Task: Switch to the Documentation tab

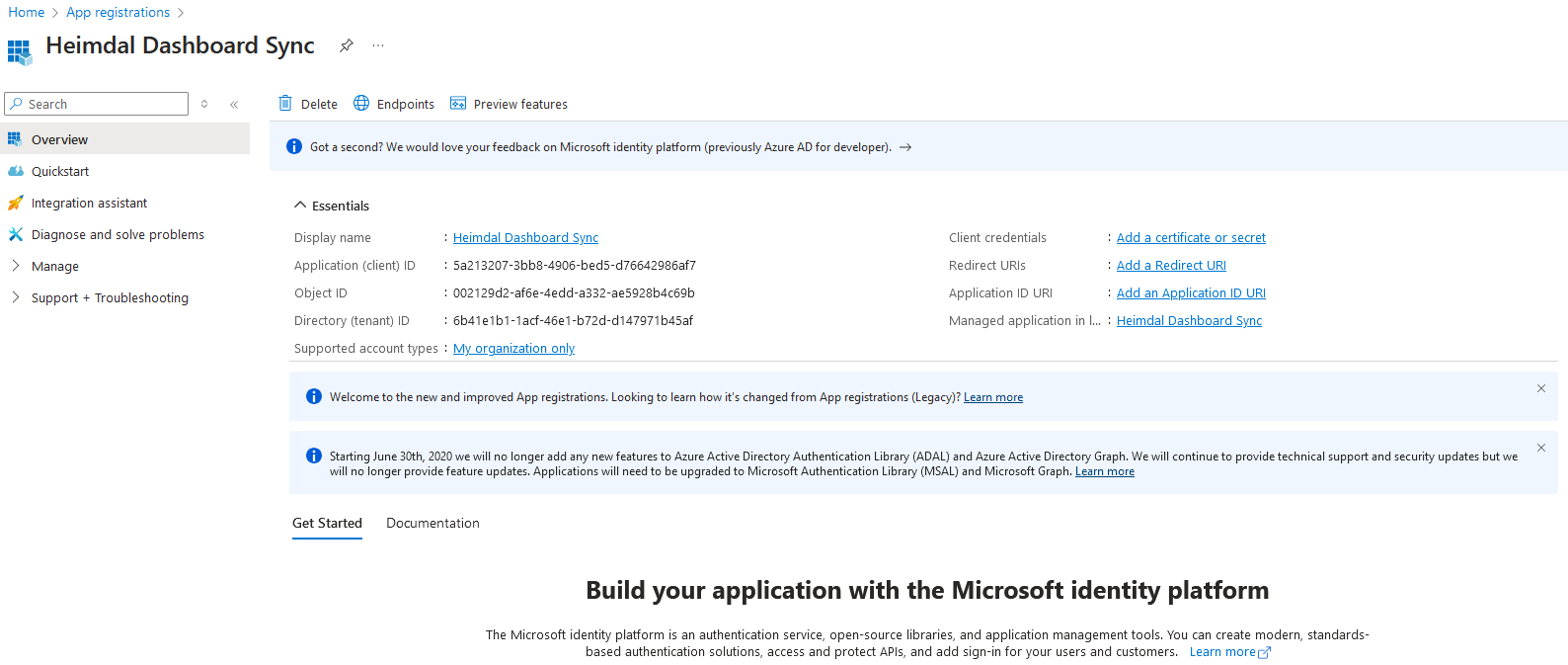Action: pyautogui.click(x=432, y=523)
